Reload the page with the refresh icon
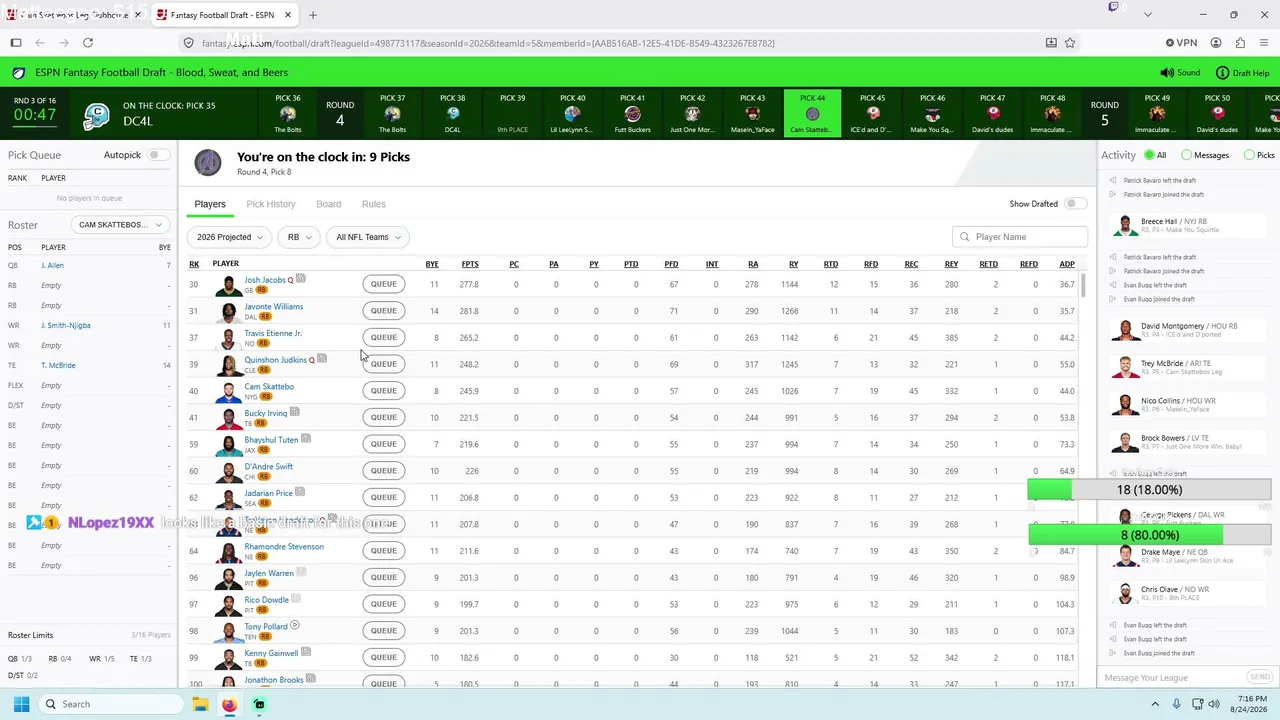The height and width of the screenshot is (720, 1280). tap(88, 43)
